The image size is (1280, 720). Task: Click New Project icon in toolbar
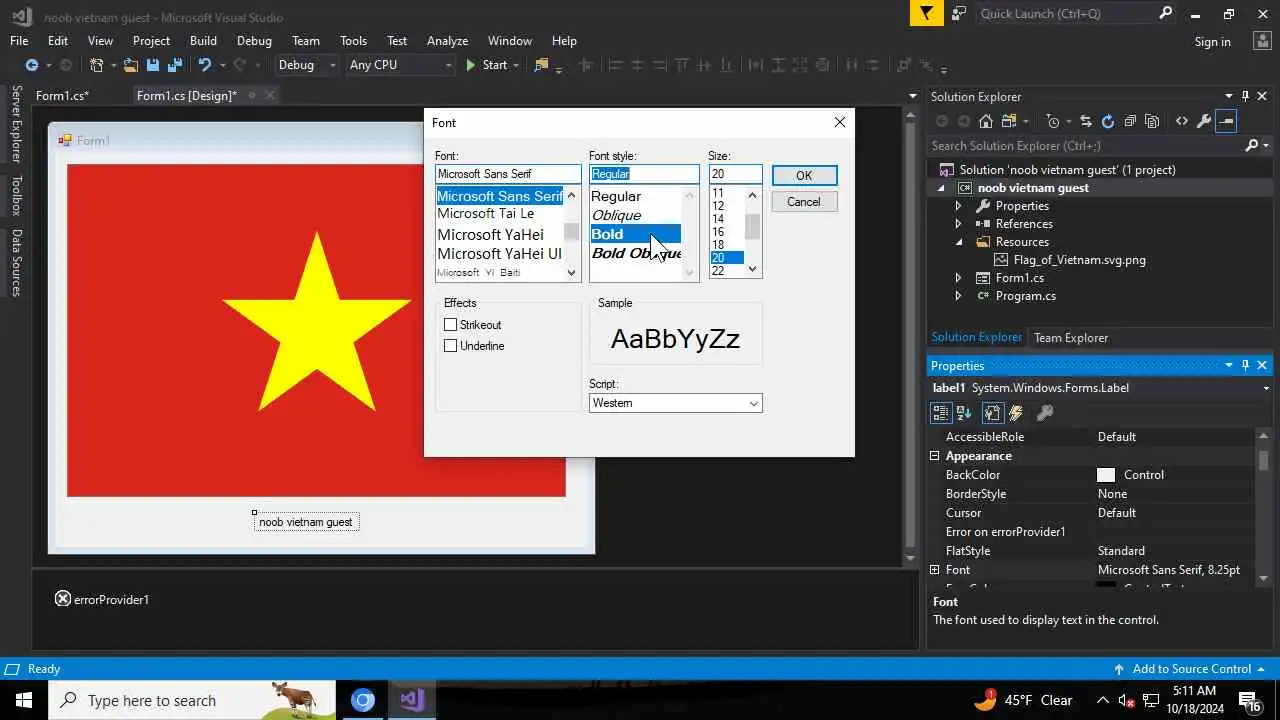coord(97,65)
